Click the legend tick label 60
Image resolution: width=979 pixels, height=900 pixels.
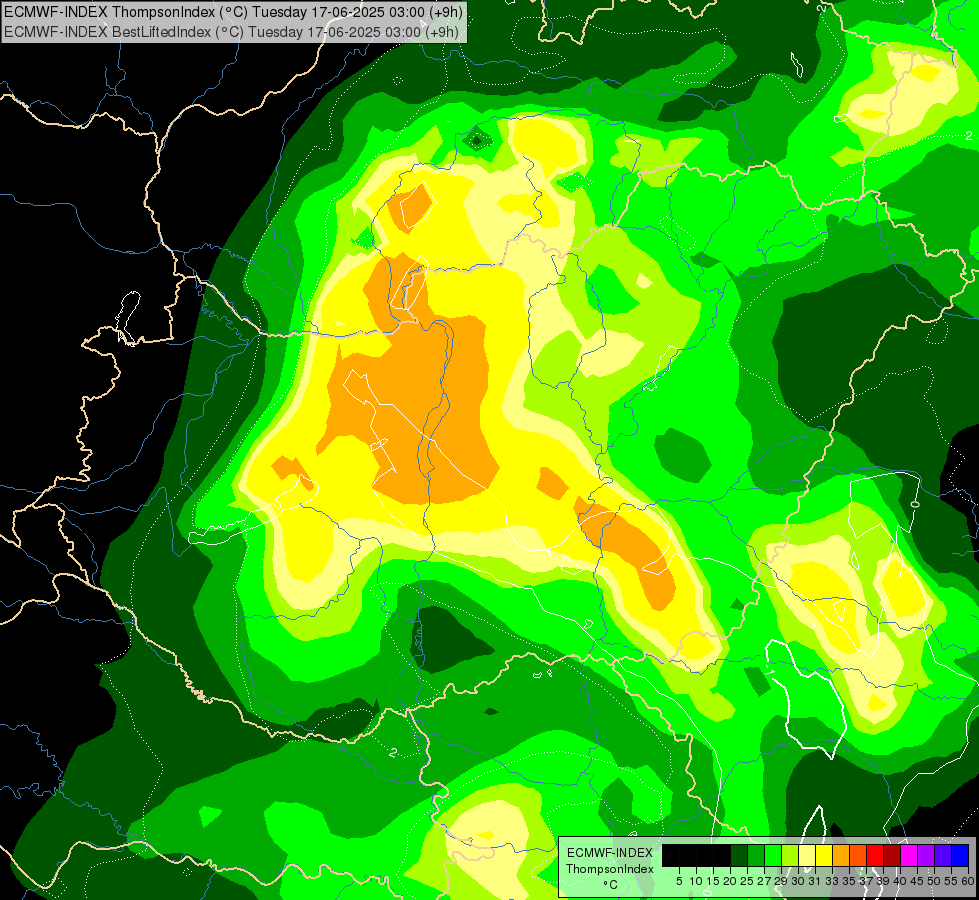pos(968,881)
